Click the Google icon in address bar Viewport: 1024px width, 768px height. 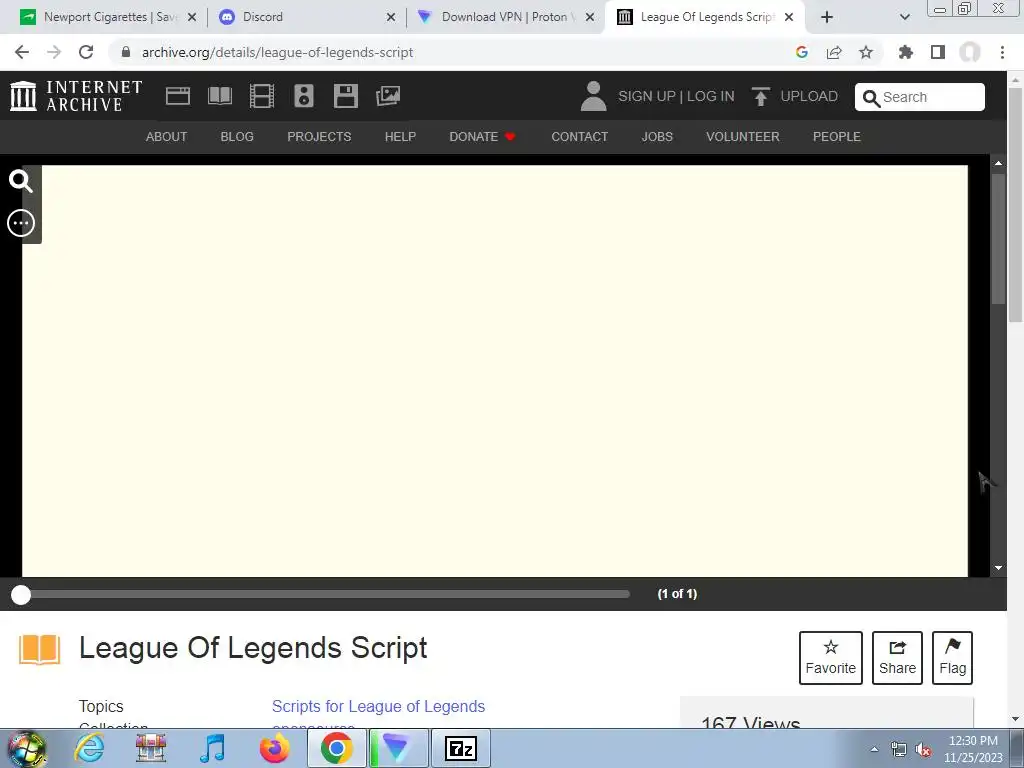[802, 52]
